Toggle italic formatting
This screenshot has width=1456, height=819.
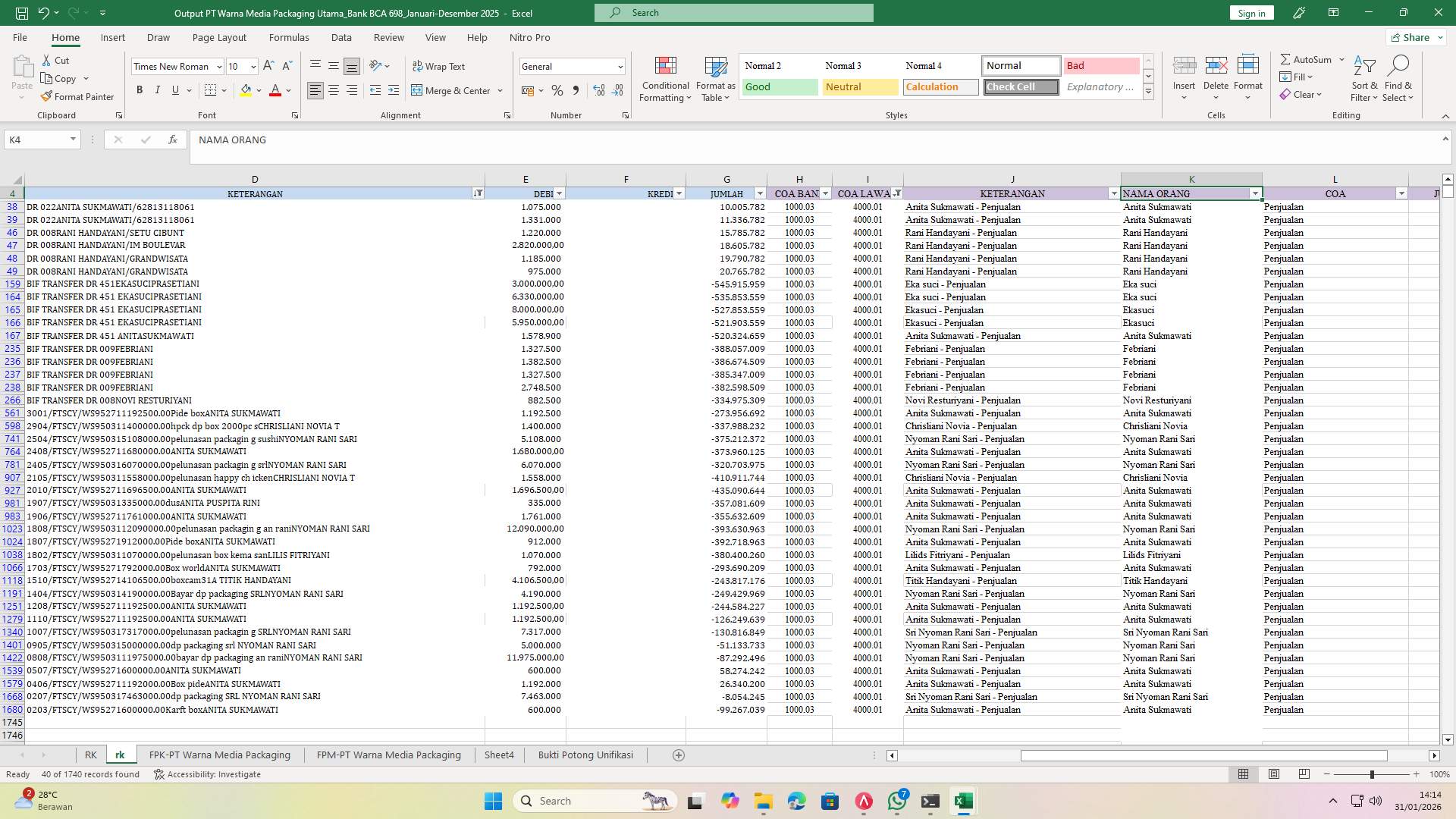click(158, 90)
